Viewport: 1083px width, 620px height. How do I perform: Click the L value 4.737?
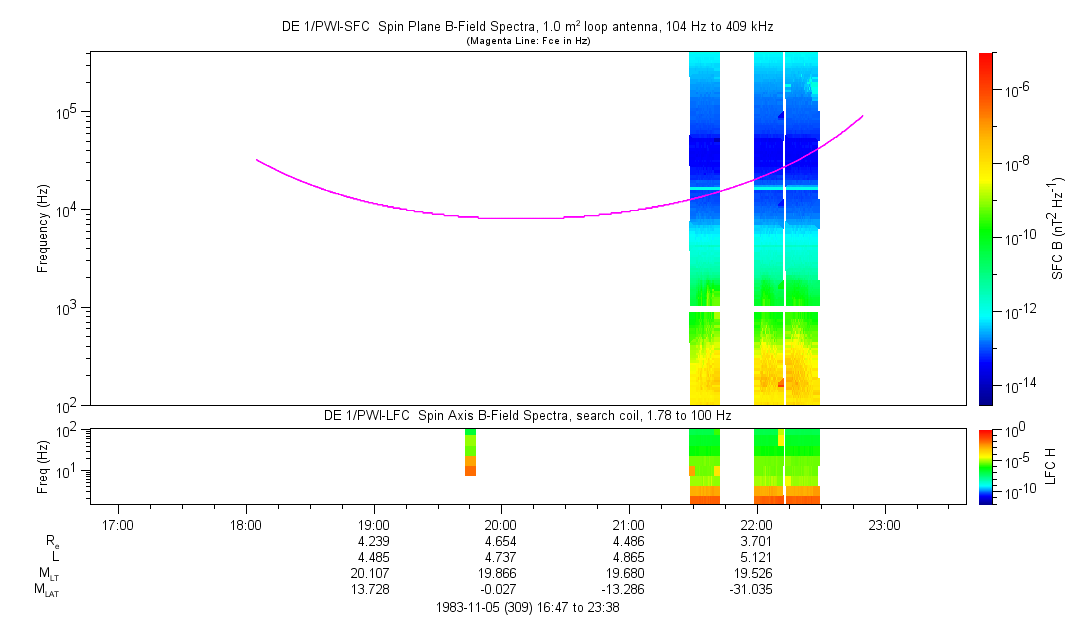[500, 557]
